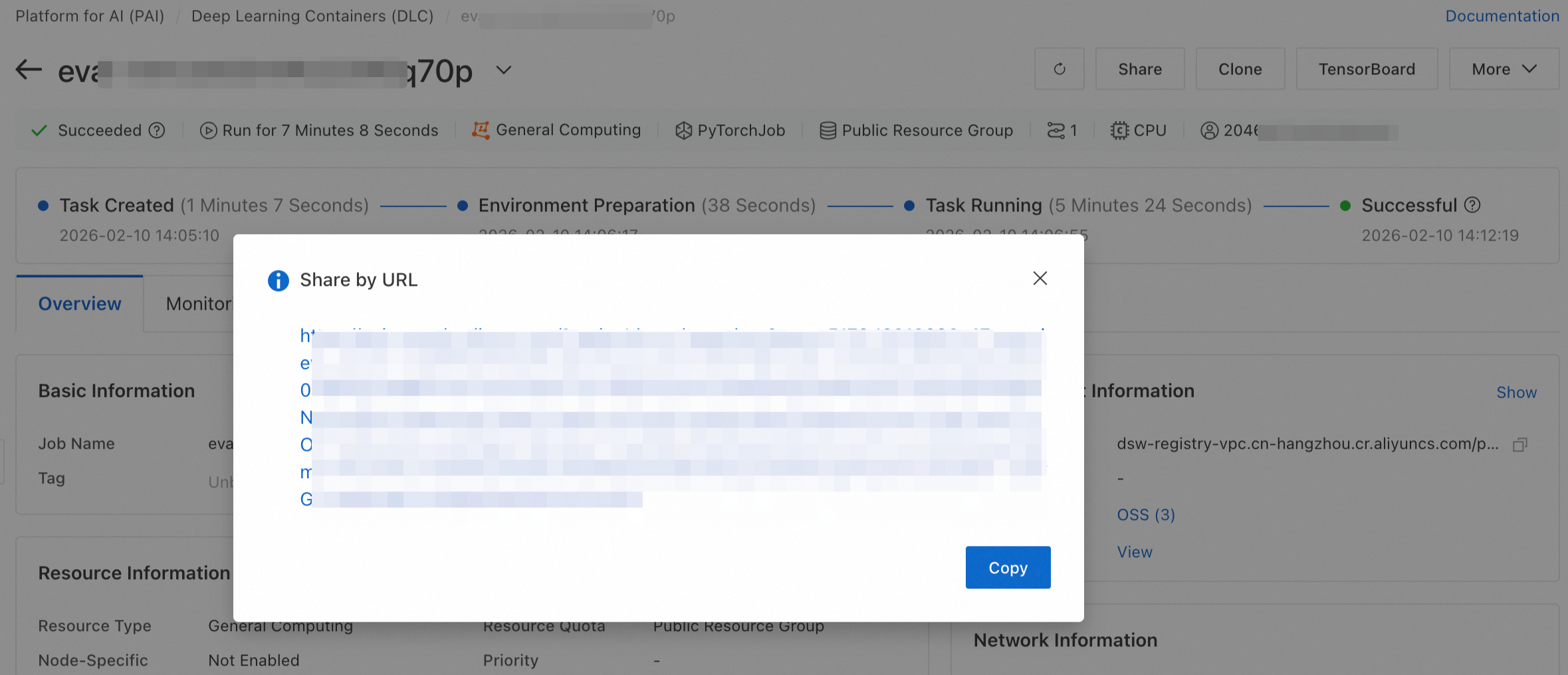Click the '2026-02-10 14:05:10' timestamp
The image size is (1568, 675).
tap(140, 235)
